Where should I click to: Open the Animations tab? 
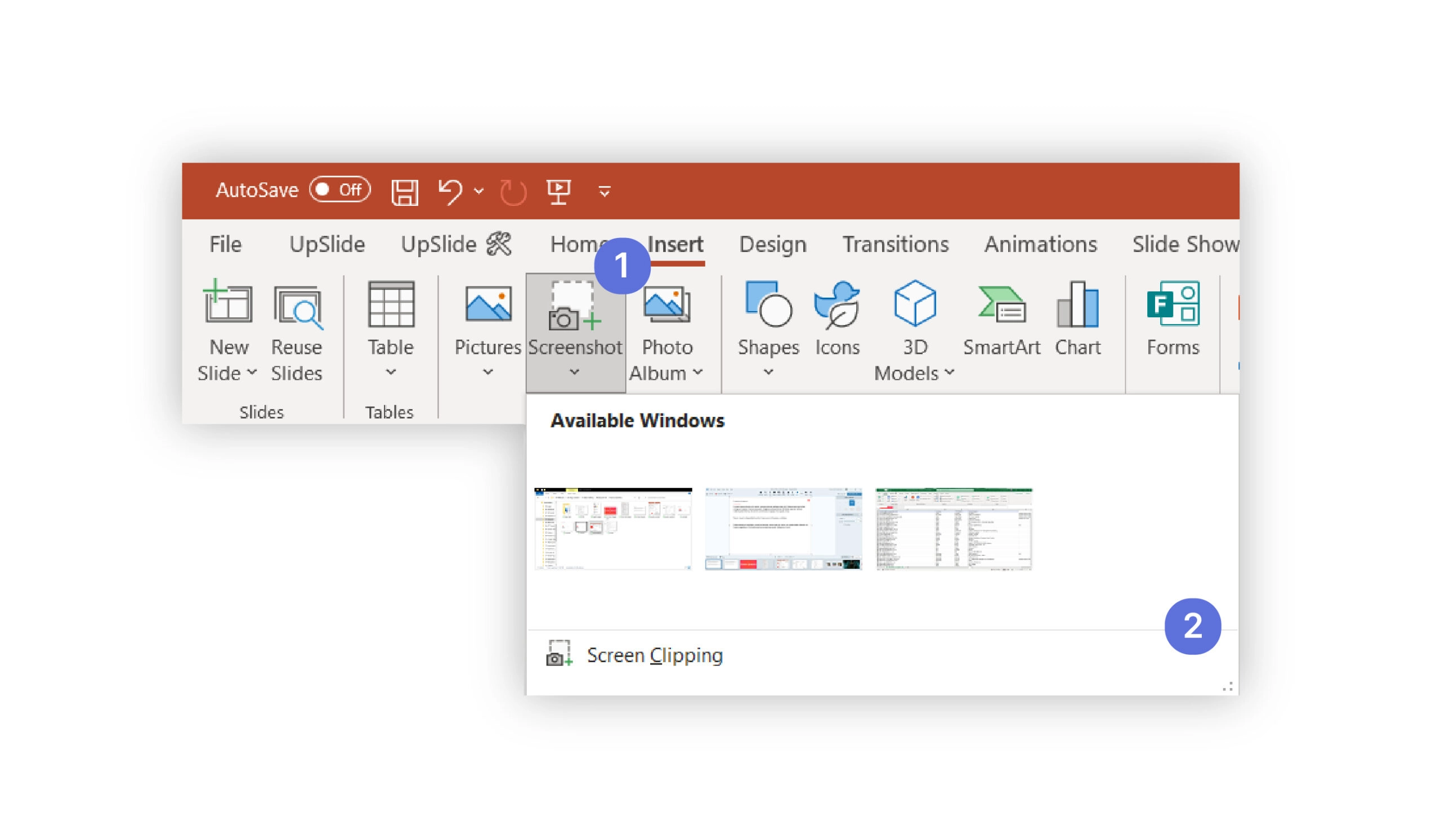point(1041,245)
